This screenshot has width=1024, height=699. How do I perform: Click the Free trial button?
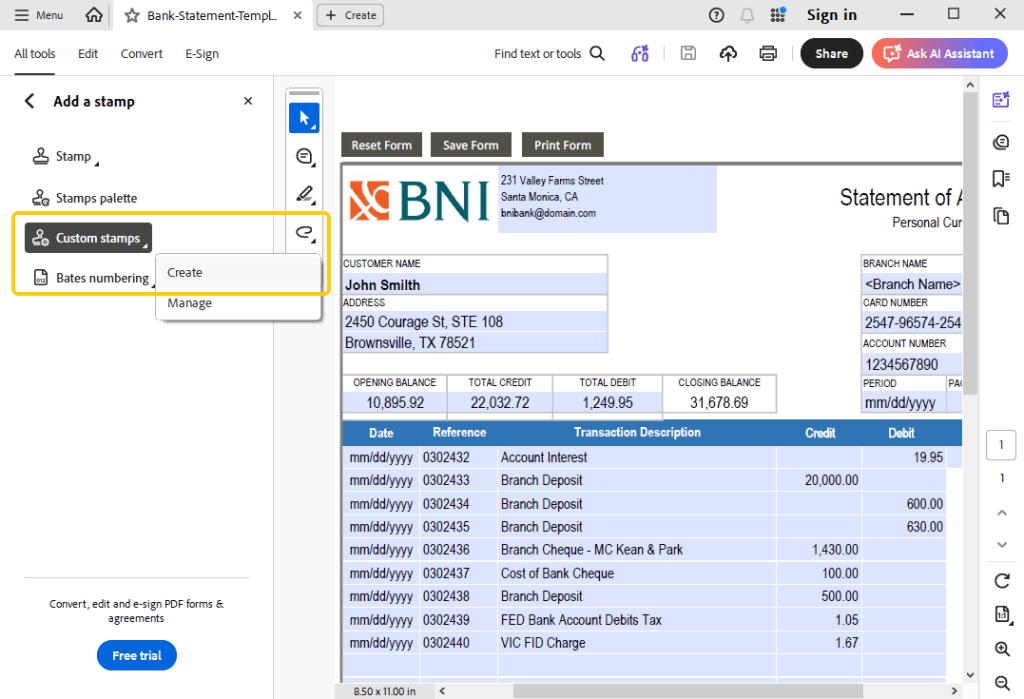coord(136,655)
